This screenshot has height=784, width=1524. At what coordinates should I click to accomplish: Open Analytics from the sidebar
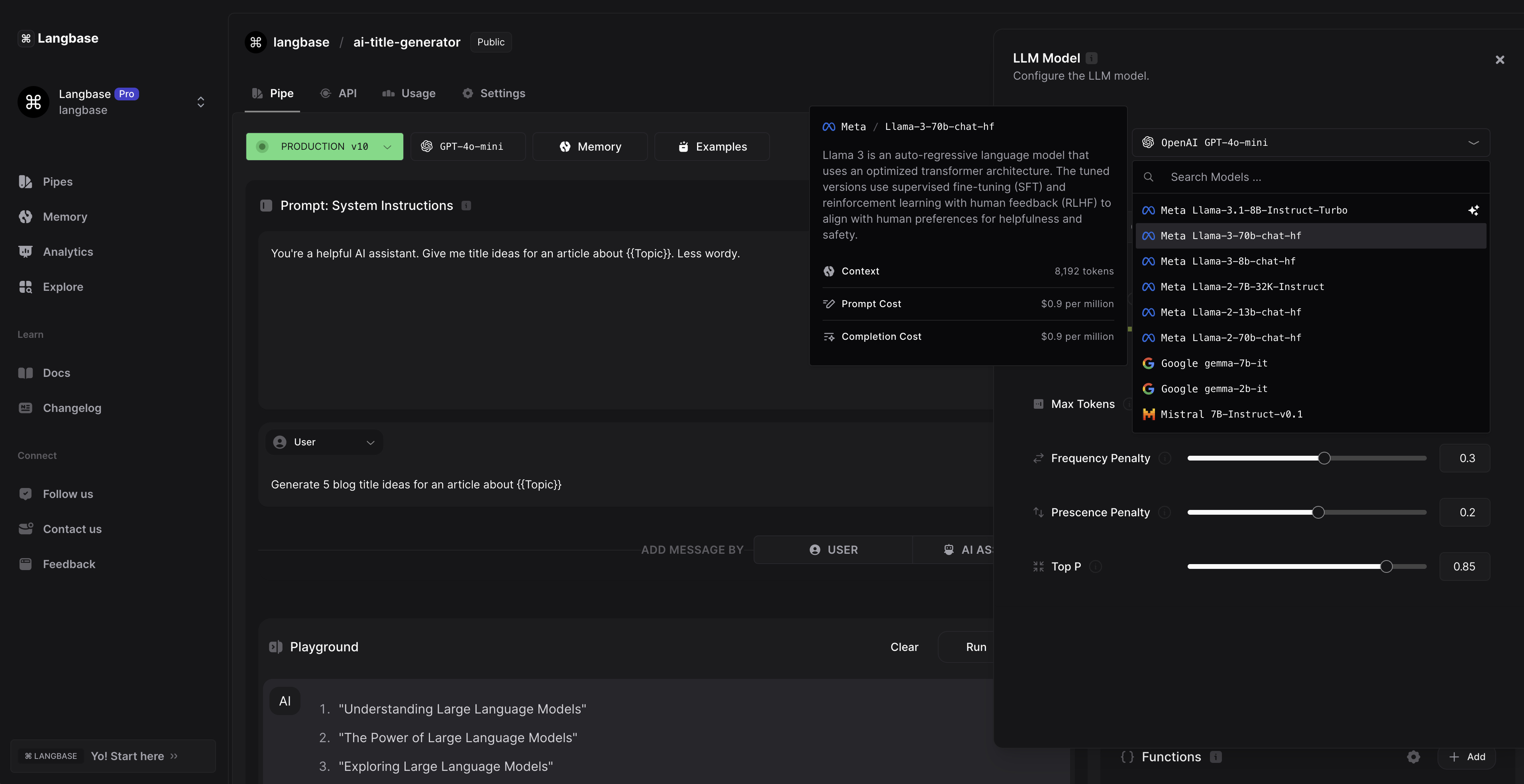pyautogui.click(x=67, y=252)
